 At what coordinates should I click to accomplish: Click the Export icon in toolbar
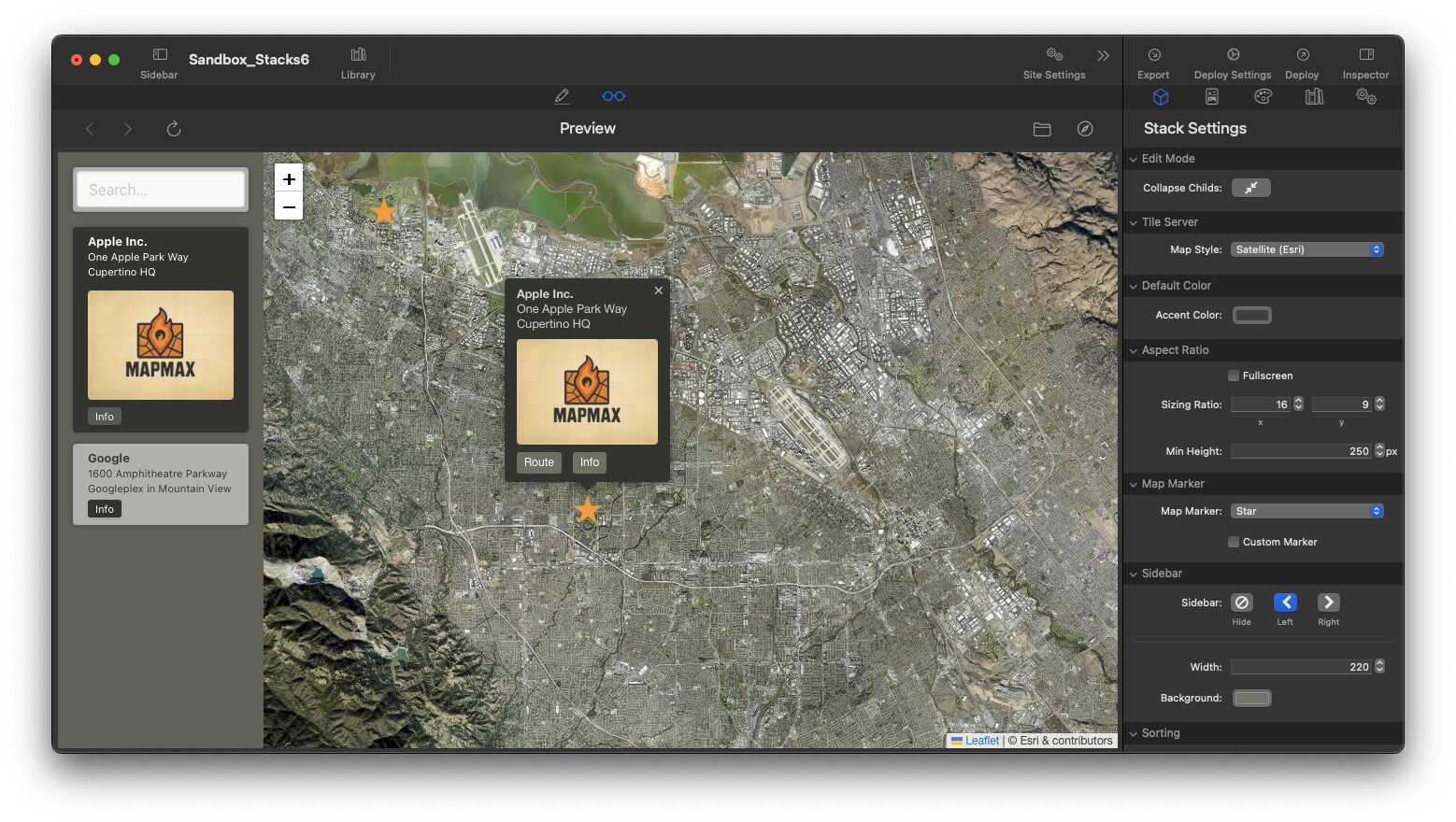(x=1153, y=56)
